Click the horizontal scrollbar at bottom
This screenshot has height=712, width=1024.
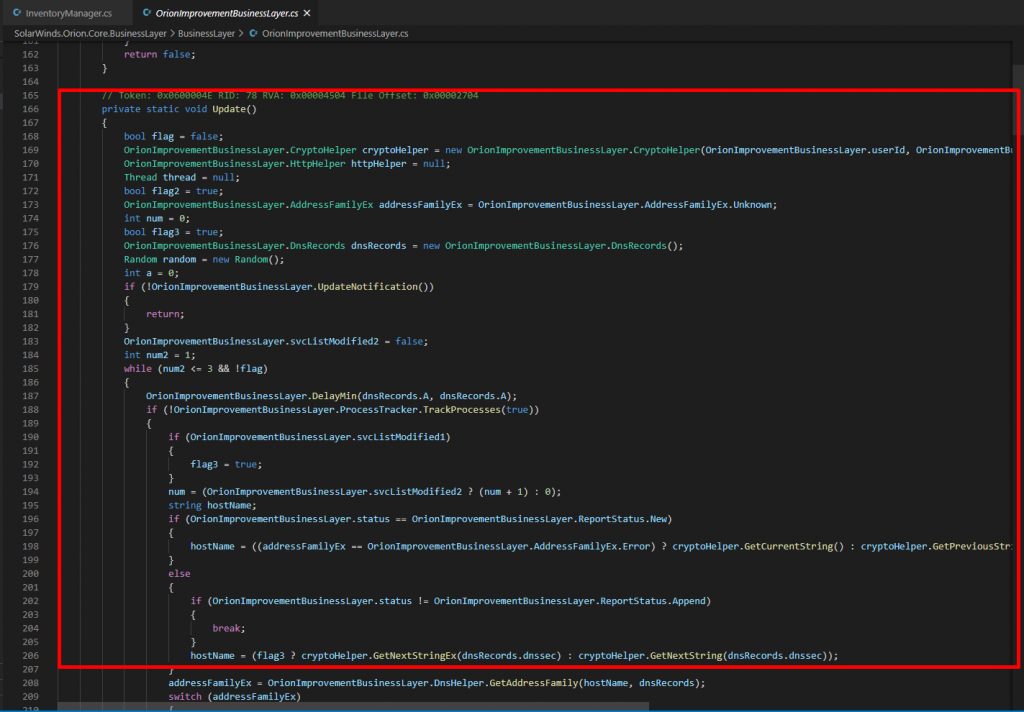click(x=353, y=706)
